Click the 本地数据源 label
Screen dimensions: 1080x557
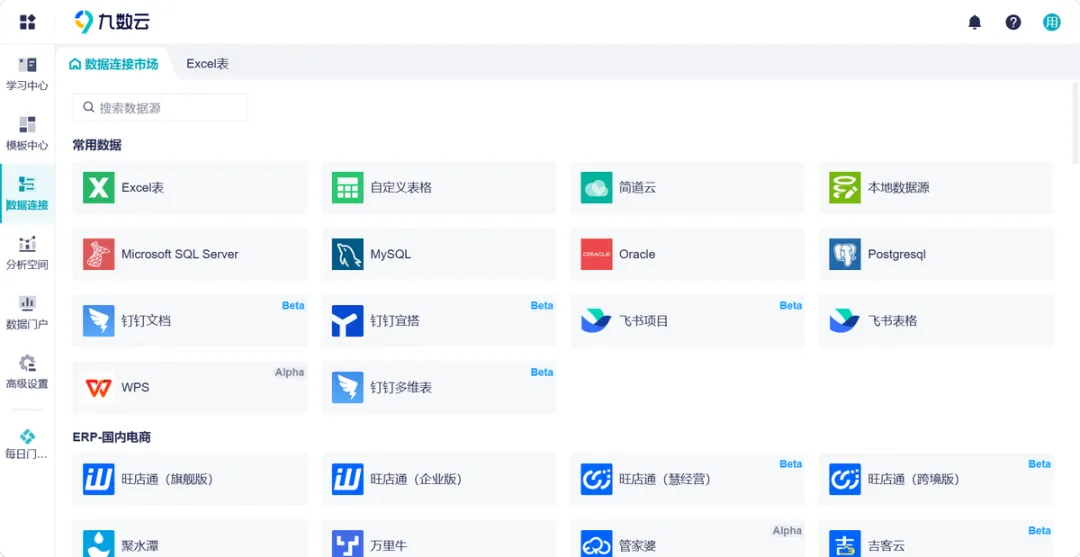tap(898, 187)
